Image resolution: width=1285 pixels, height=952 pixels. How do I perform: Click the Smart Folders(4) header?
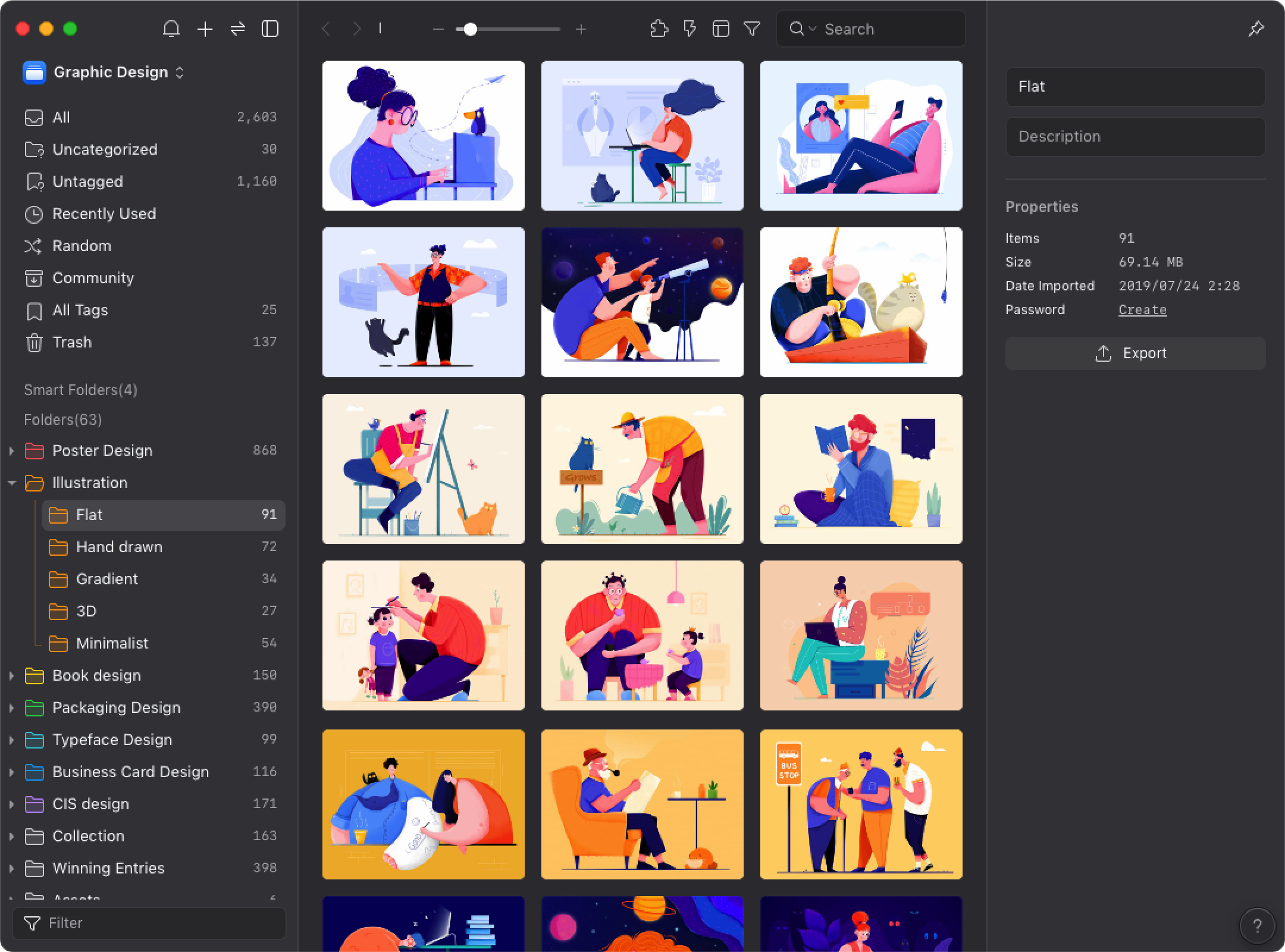click(x=81, y=390)
